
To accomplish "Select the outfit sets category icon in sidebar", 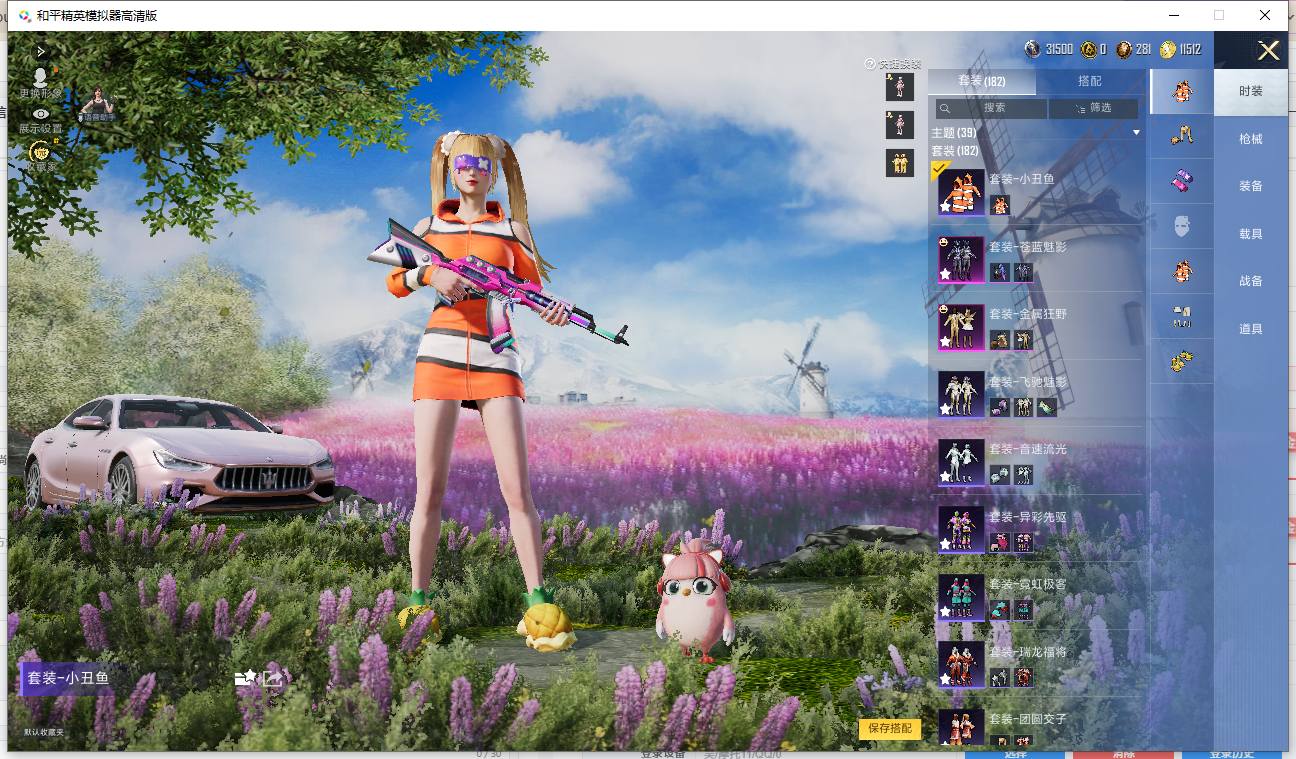I will (1182, 91).
